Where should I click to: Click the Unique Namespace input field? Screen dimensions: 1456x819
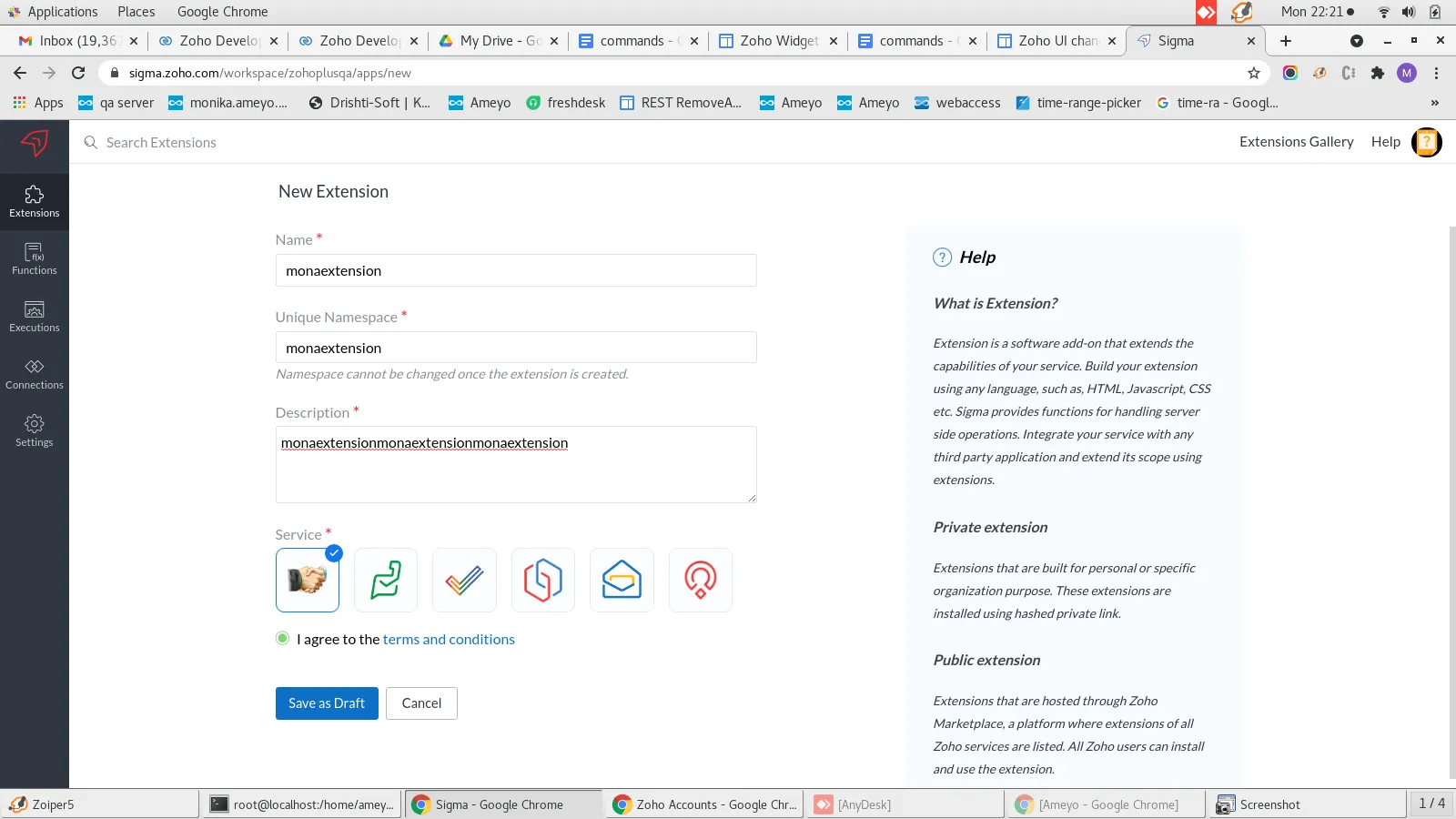click(x=516, y=348)
